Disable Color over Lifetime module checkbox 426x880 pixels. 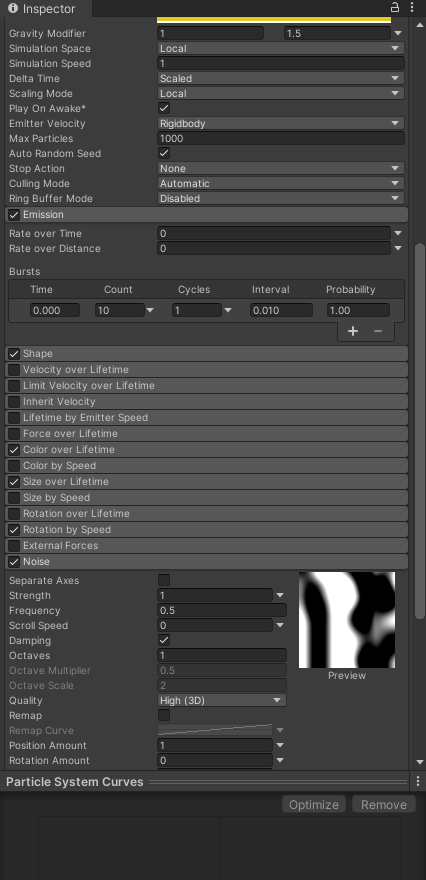tap(14, 450)
